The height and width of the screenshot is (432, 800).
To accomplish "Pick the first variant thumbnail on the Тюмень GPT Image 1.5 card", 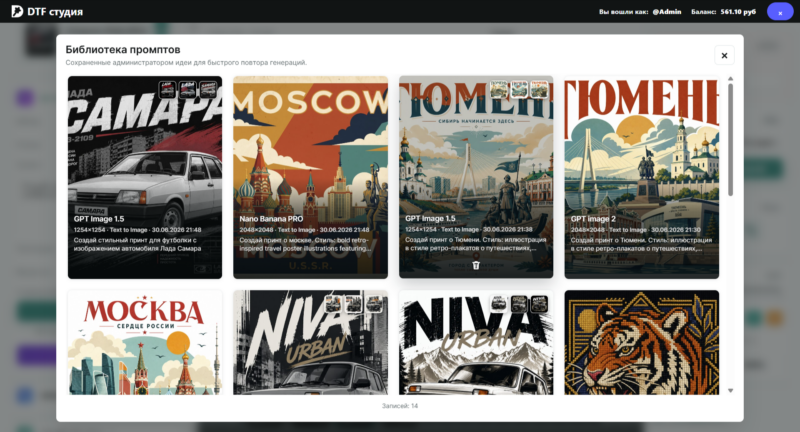I will [x=498, y=89].
